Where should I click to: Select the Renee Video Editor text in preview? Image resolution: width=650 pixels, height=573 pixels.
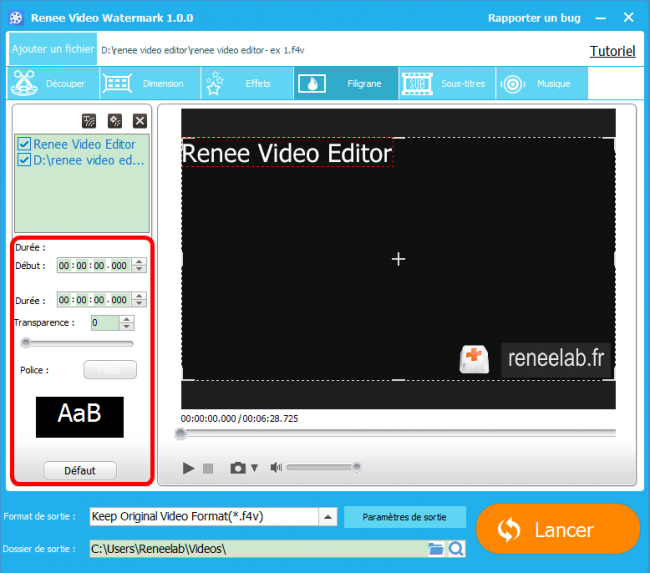287,153
